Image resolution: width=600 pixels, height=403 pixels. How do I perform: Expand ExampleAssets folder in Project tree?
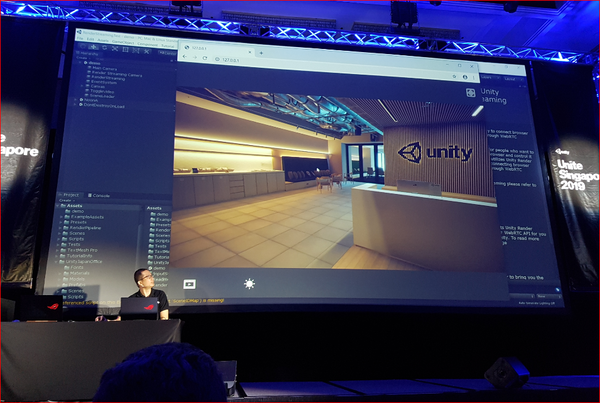60,217
